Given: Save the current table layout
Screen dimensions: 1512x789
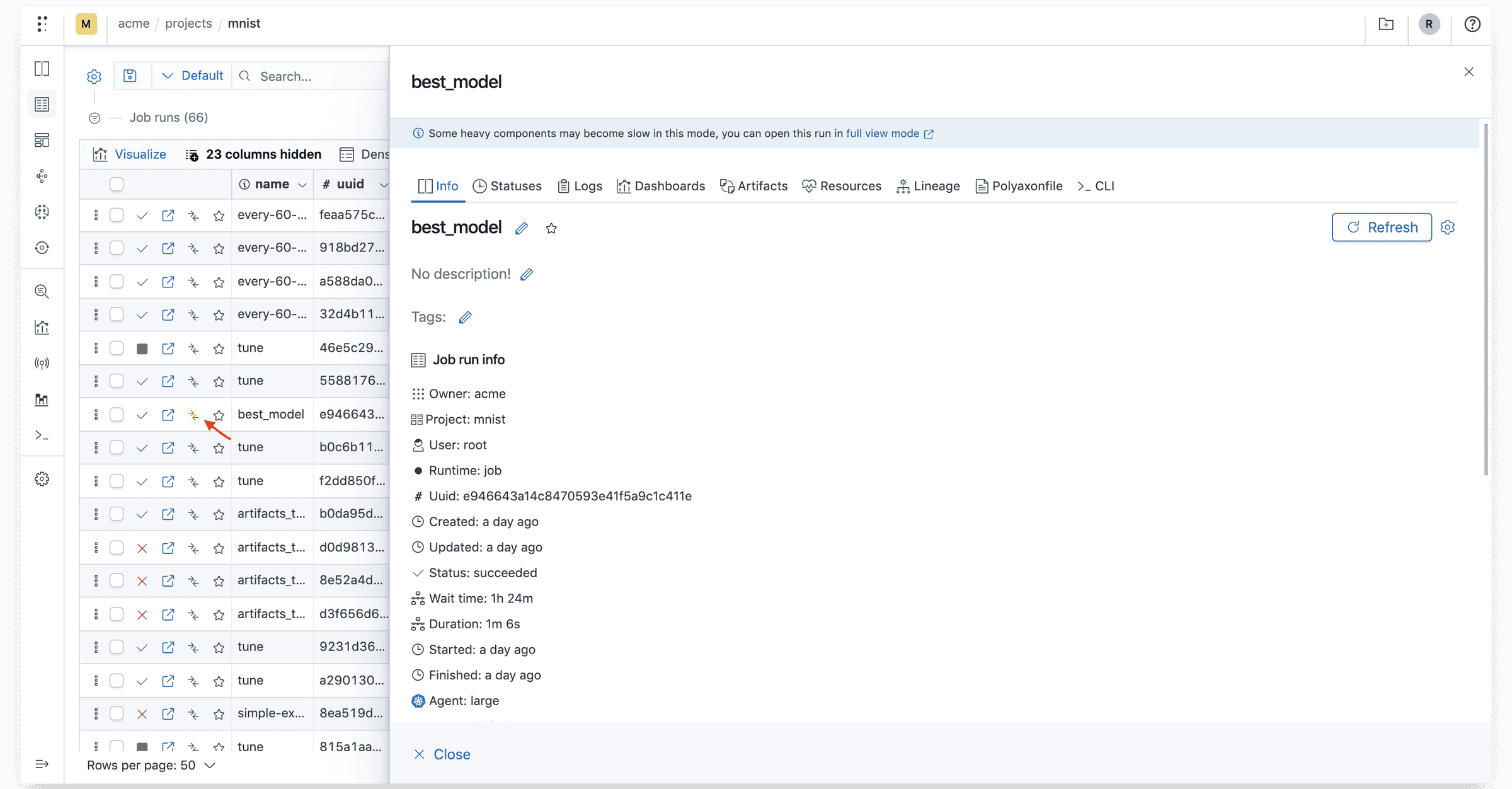Looking at the screenshot, I should (x=130, y=75).
